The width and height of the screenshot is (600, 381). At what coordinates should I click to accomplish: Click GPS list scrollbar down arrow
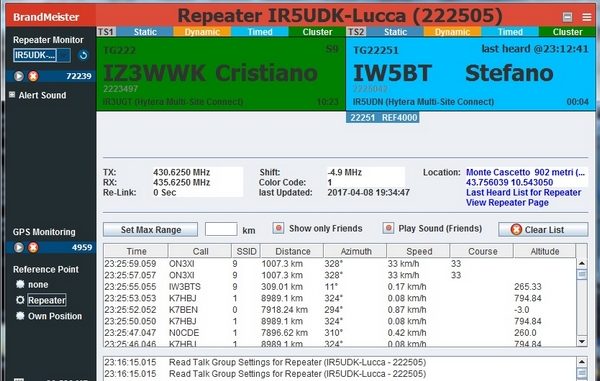click(582, 341)
